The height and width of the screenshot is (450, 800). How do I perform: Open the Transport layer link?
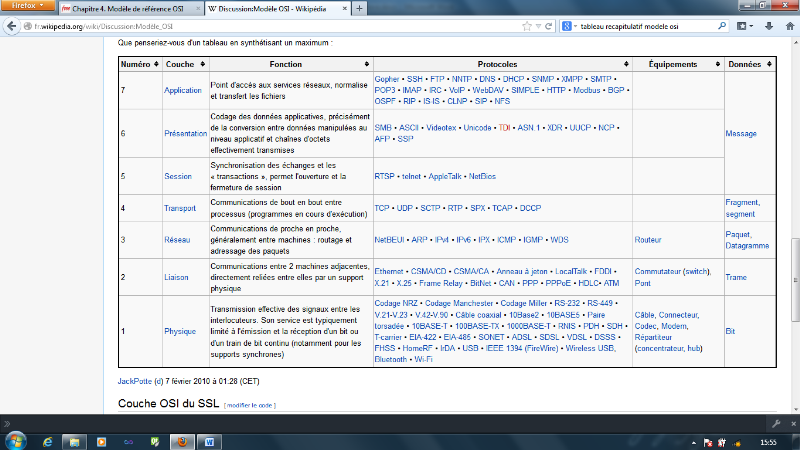click(x=180, y=208)
